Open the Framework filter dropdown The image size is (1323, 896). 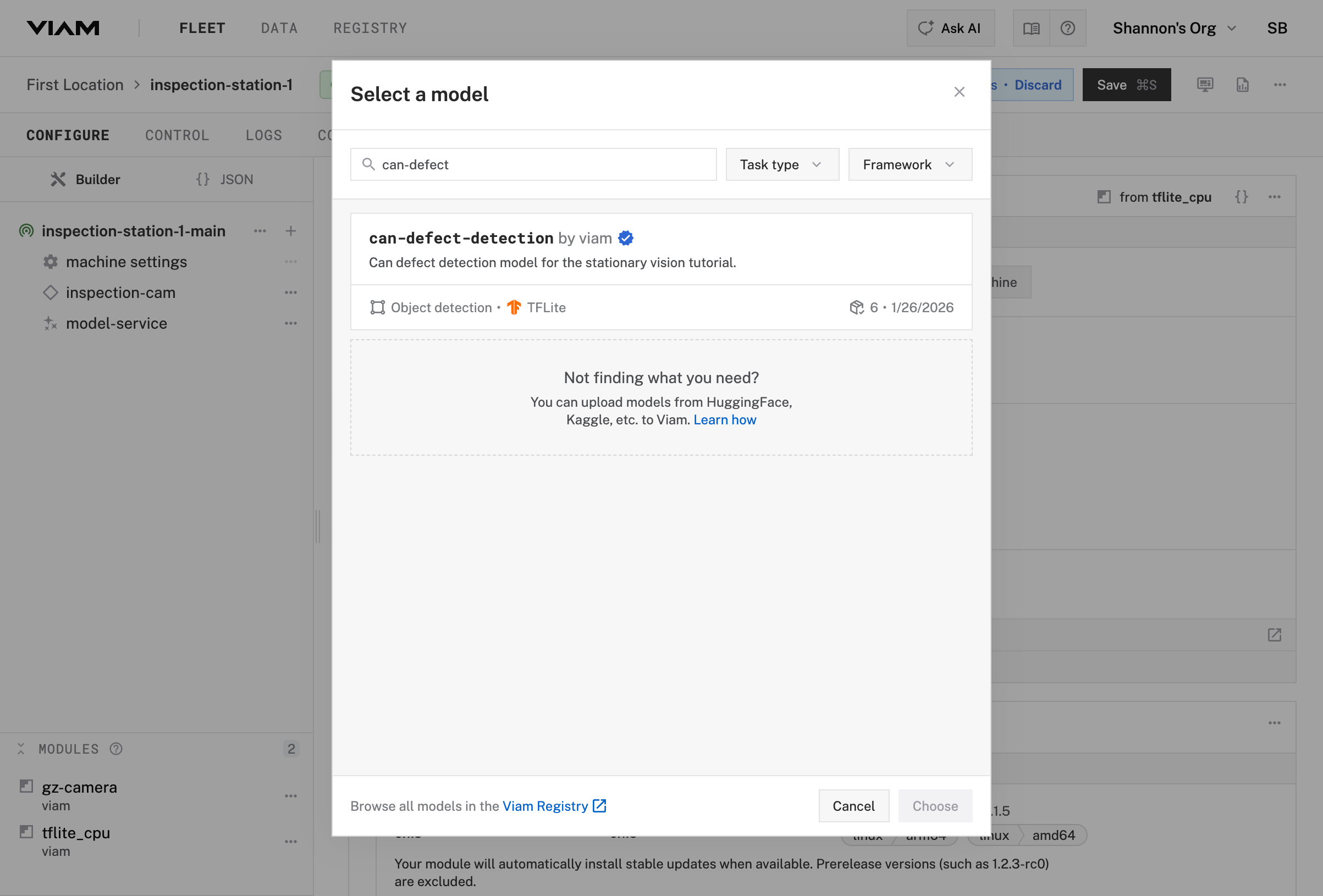point(909,164)
